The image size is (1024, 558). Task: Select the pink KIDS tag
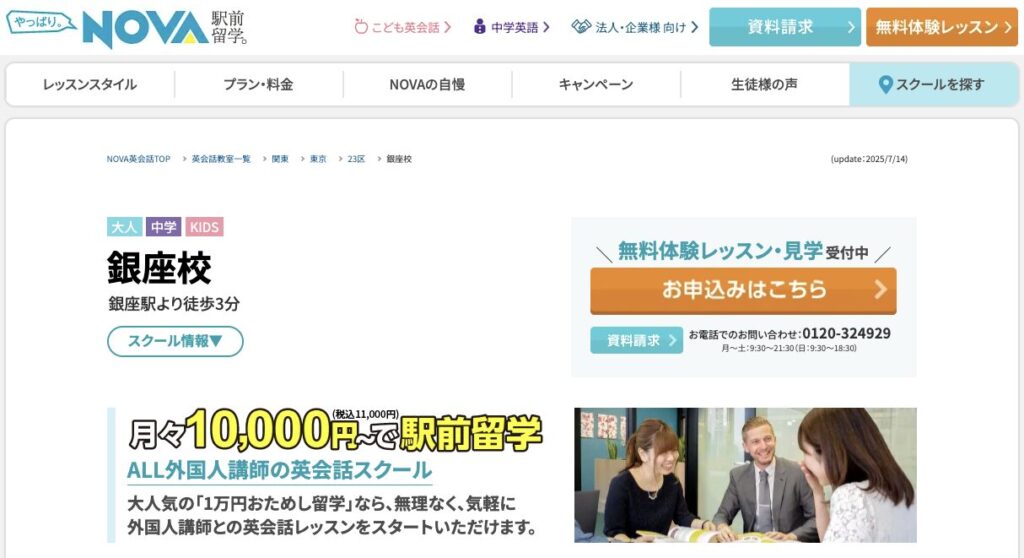click(204, 227)
